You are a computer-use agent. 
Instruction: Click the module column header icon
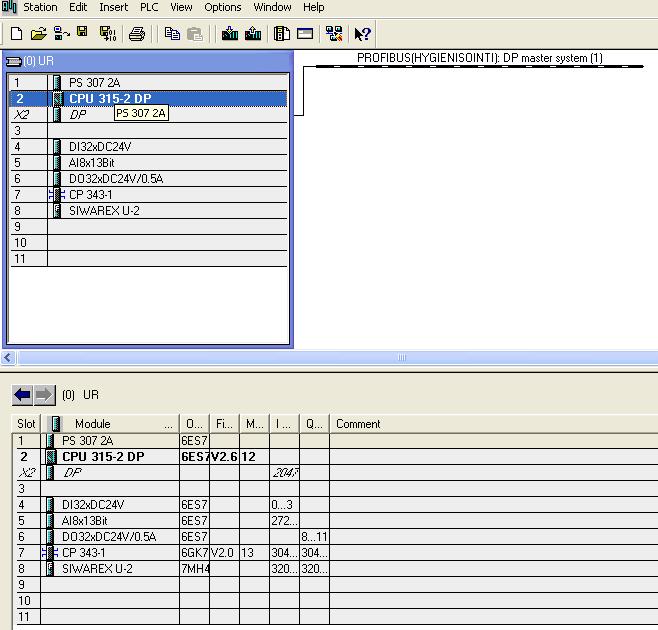tap(56, 424)
